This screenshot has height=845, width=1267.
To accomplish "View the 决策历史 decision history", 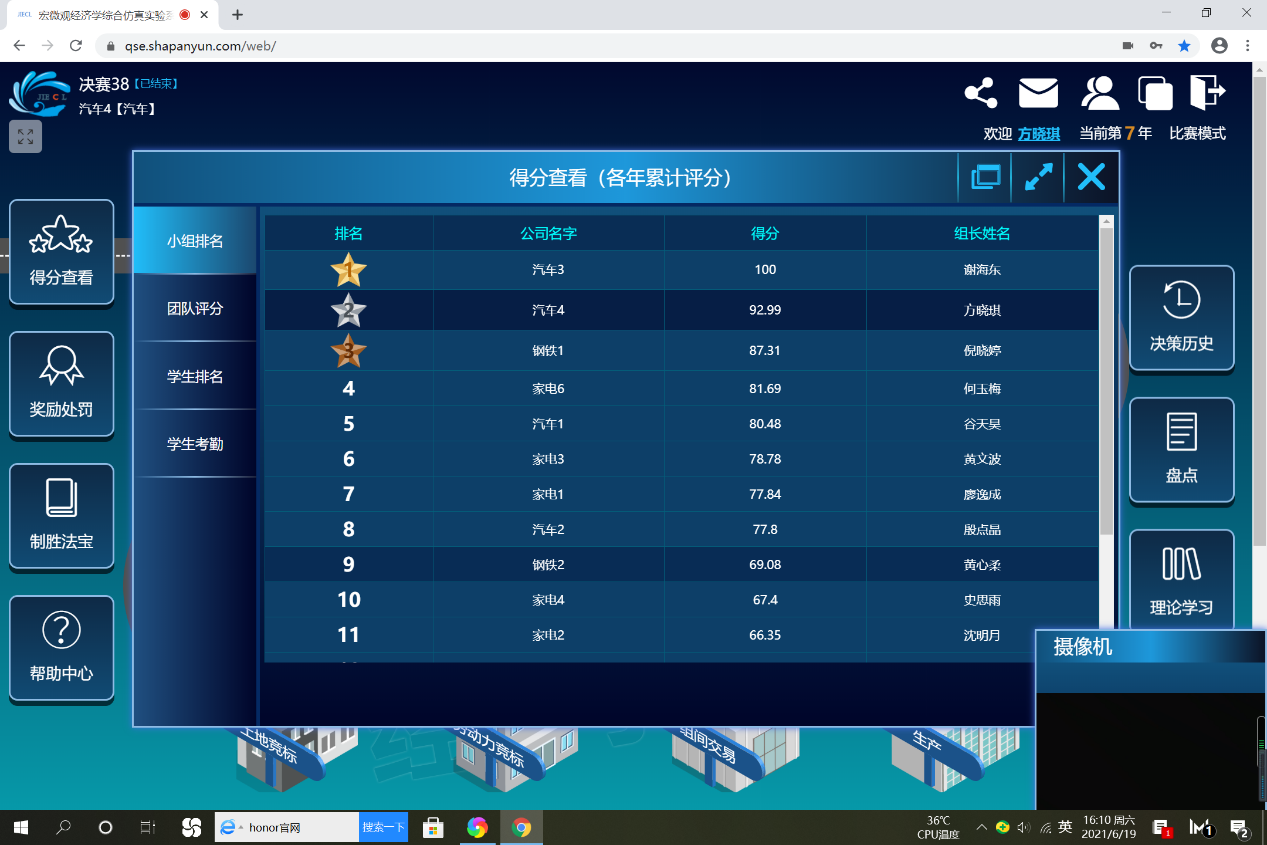I will (x=1181, y=318).
